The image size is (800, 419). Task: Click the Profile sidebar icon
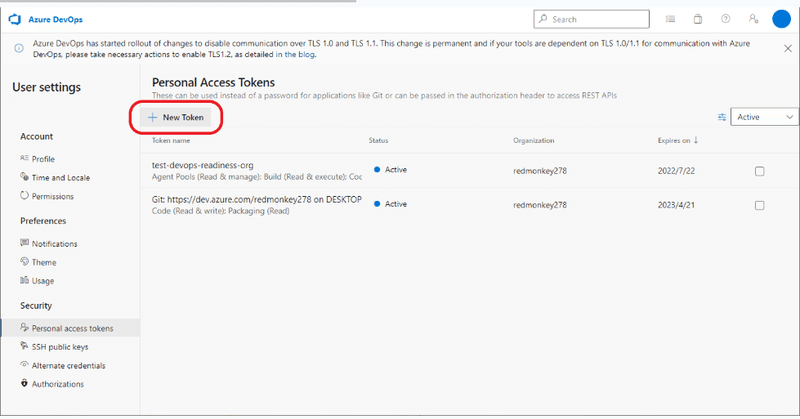[x=24, y=158]
